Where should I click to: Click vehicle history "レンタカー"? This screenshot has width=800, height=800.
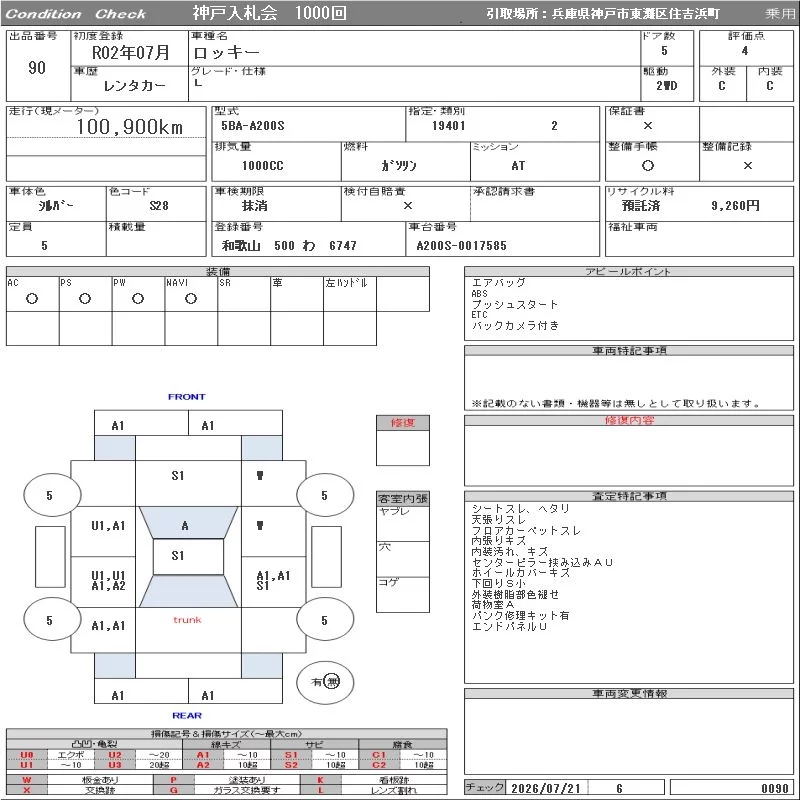click(134, 85)
